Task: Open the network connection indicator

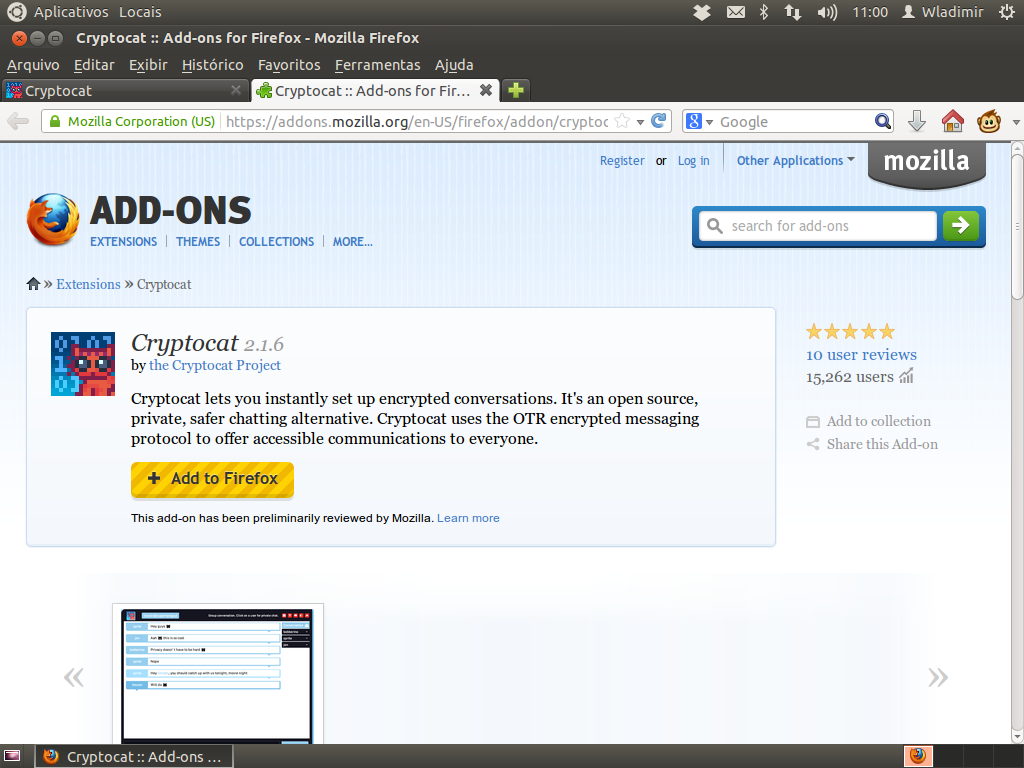Action: (793, 12)
